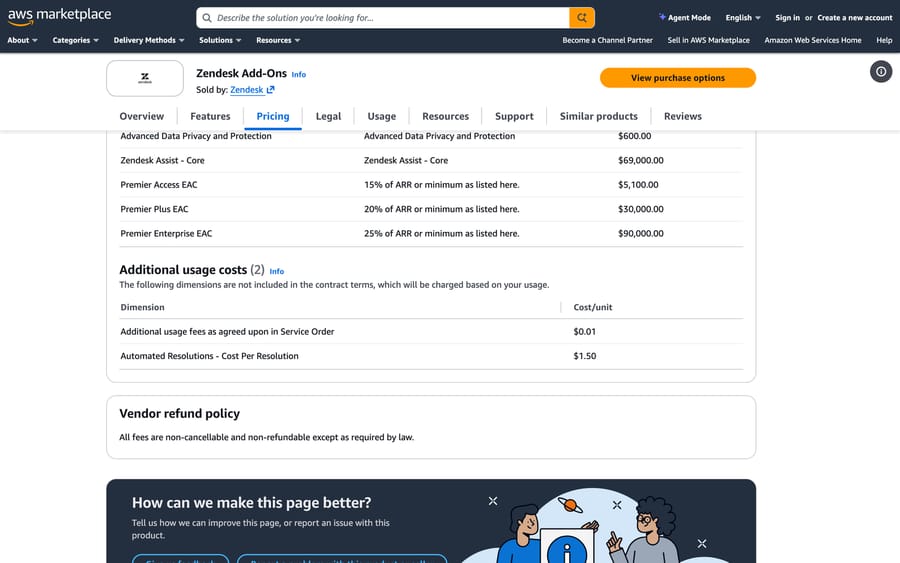Expand the Delivery Methods menu
Screen dimensions: 900x563
[x=149, y=40]
